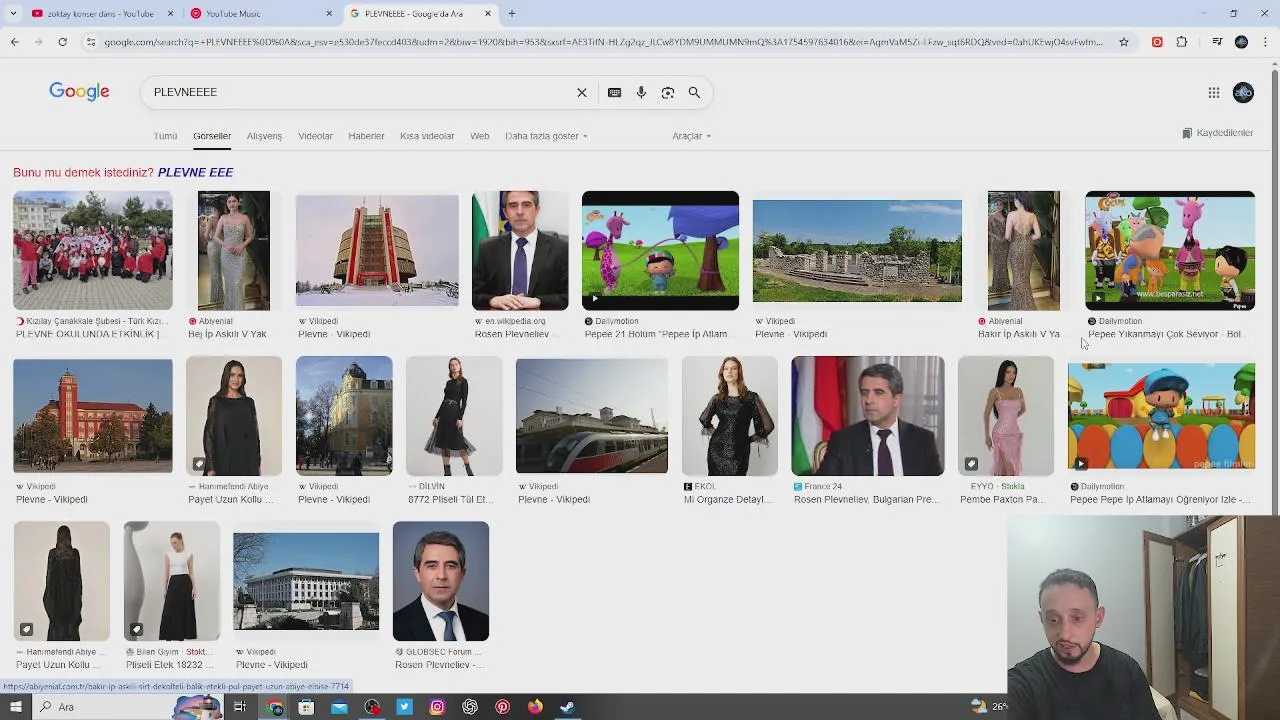Image resolution: width=1280 pixels, height=720 pixels.
Task: Open the Kaydedilenler saved items link
Action: [1217, 133]
